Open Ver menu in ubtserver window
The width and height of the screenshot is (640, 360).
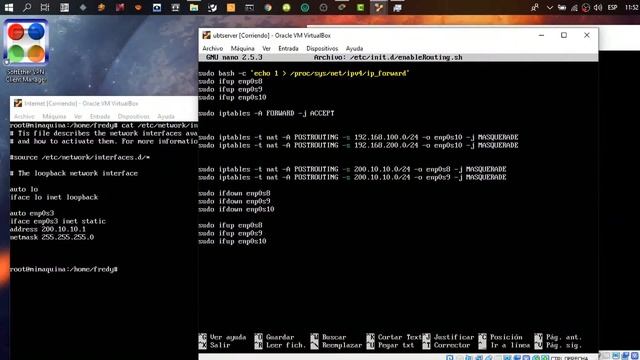(x=267, y=49)
